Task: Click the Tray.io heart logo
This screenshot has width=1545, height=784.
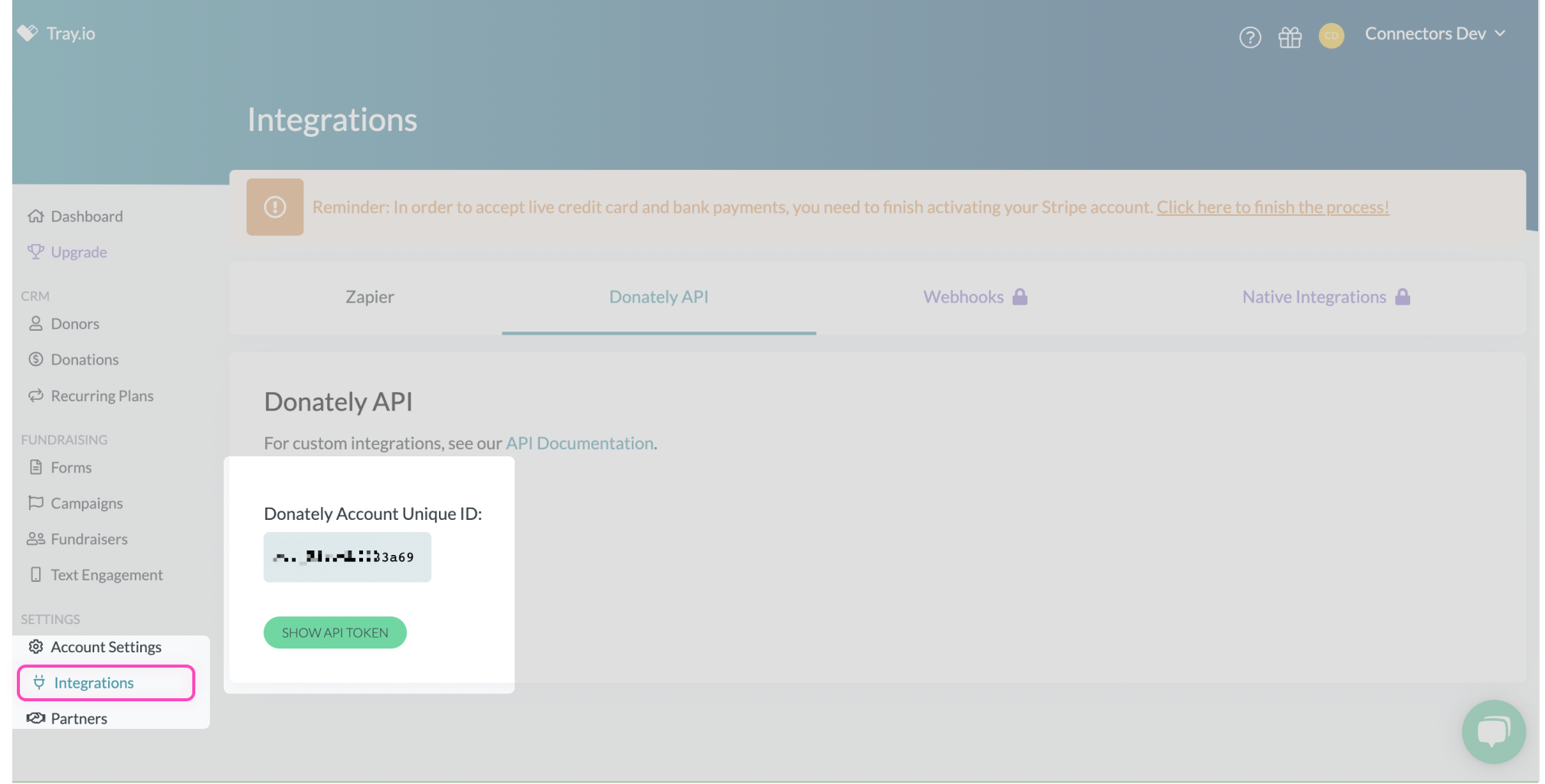Action: click(28, 33)
